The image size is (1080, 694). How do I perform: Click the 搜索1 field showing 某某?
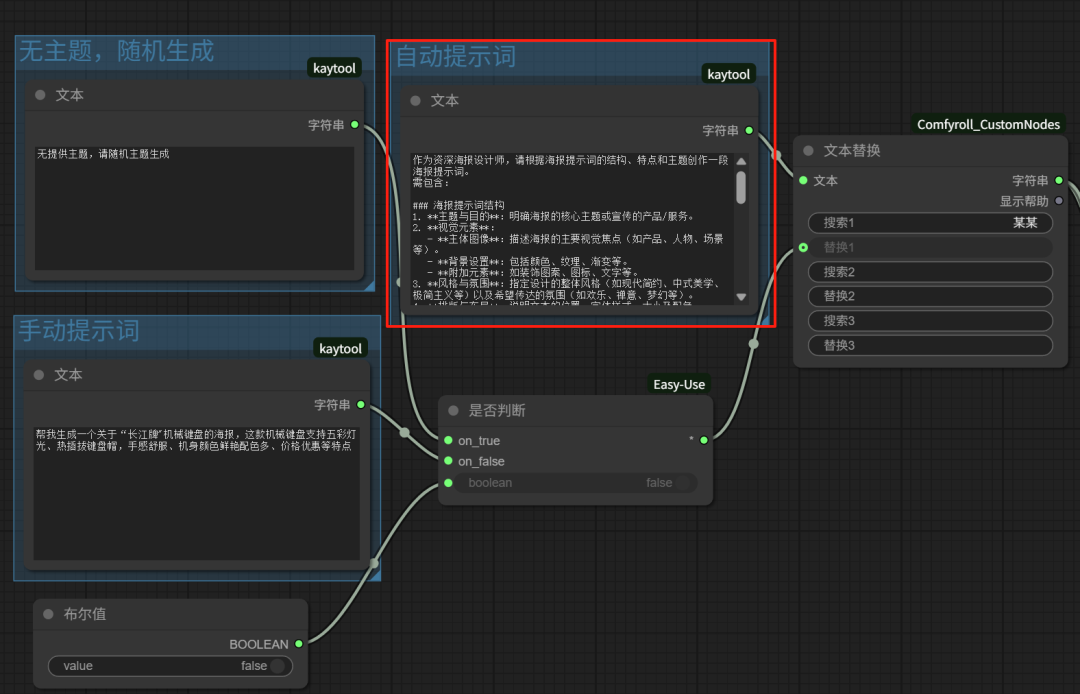(x=930, y=222)
